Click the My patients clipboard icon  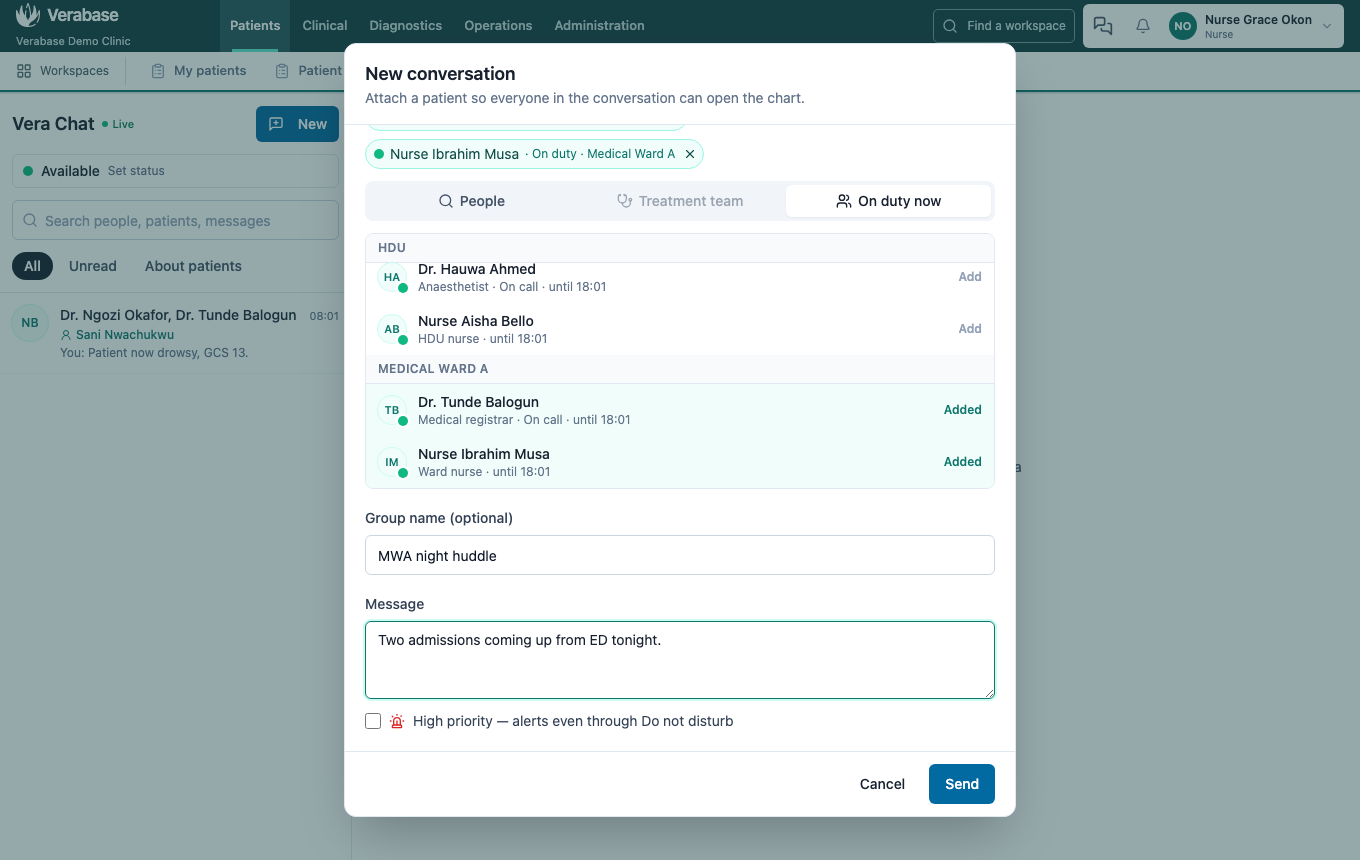[x=158, y=71]
